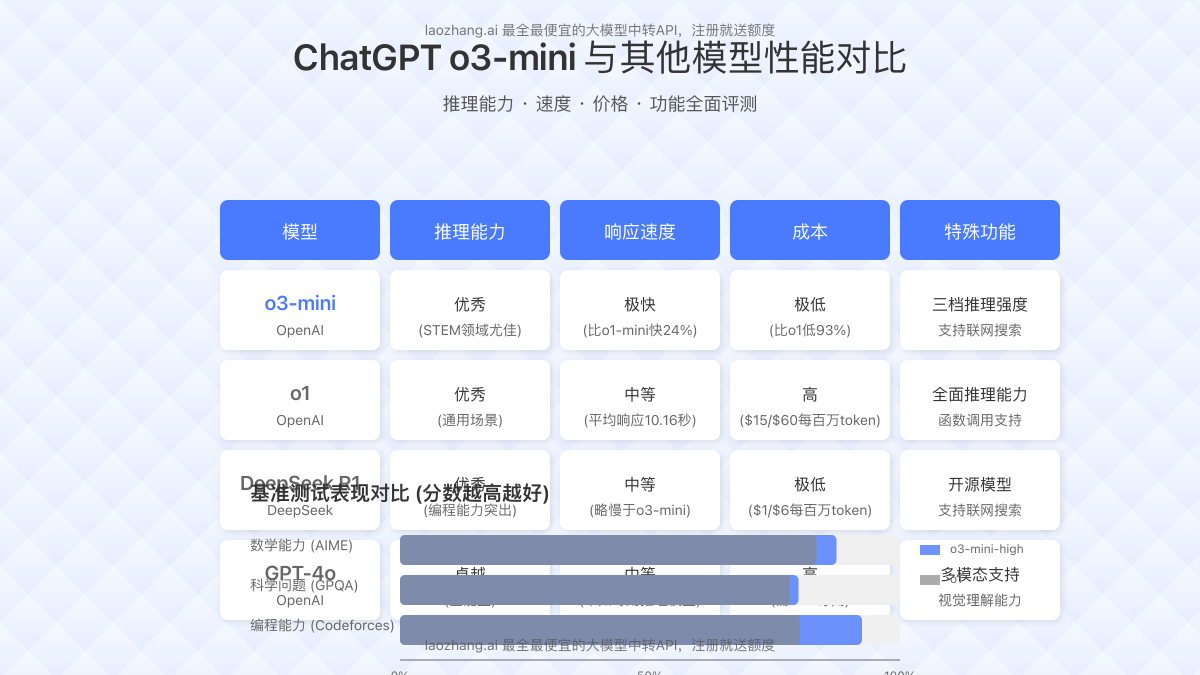Click the 数学能力 (AIME) label
1200x675 pixels.
(x=301, y=545)
